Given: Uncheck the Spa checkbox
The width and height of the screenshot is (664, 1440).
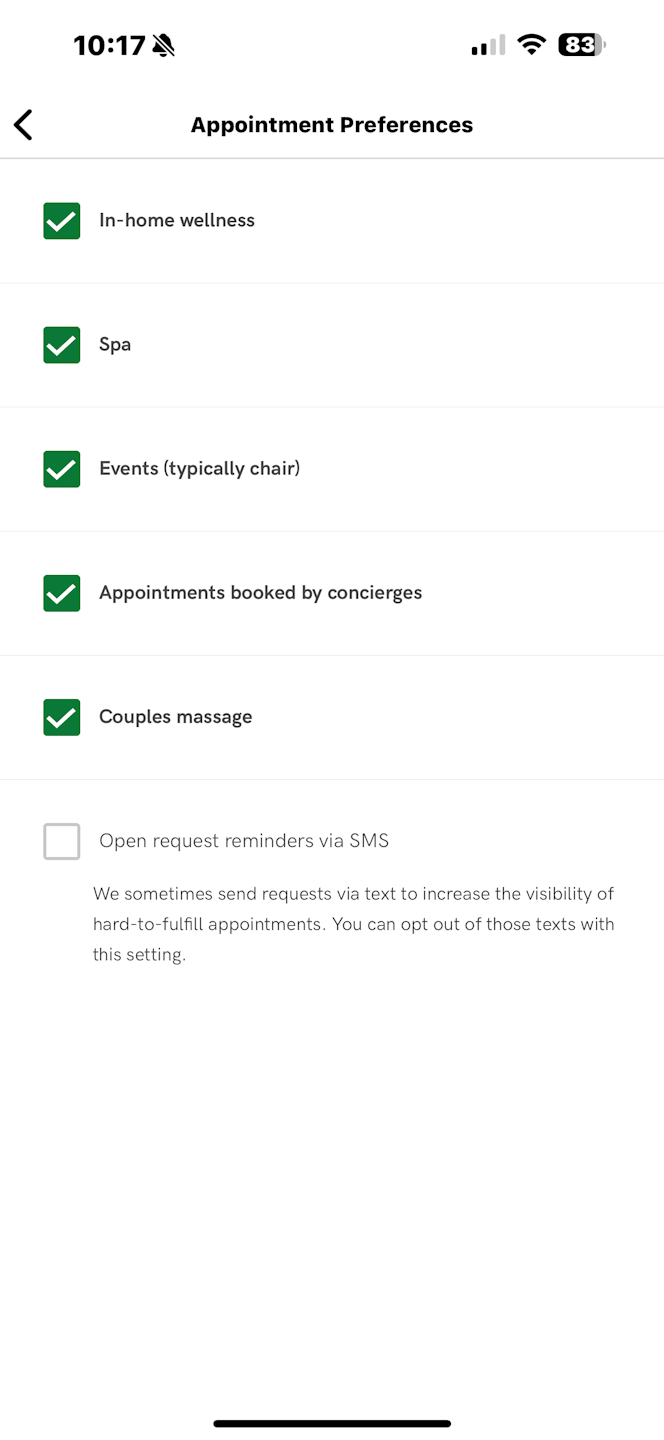Looking at the screenshot, I should point(62,345).
